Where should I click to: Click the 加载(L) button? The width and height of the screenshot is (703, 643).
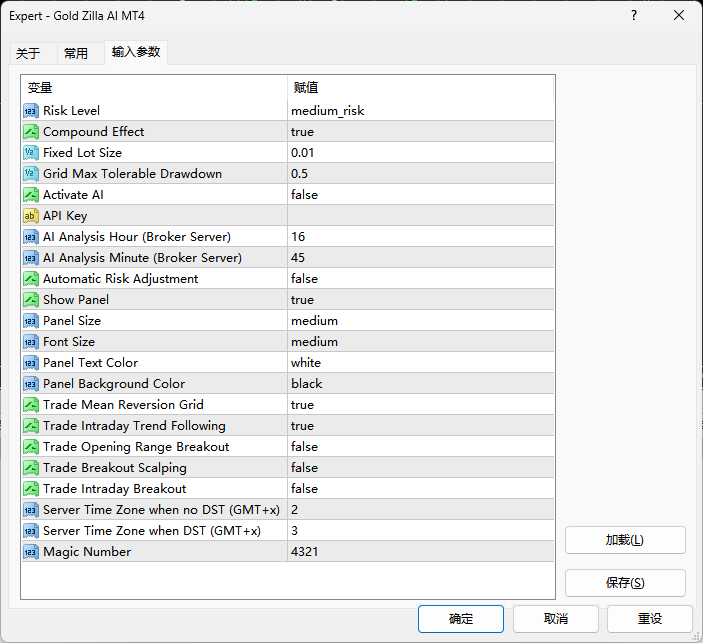tap(625, 540)
